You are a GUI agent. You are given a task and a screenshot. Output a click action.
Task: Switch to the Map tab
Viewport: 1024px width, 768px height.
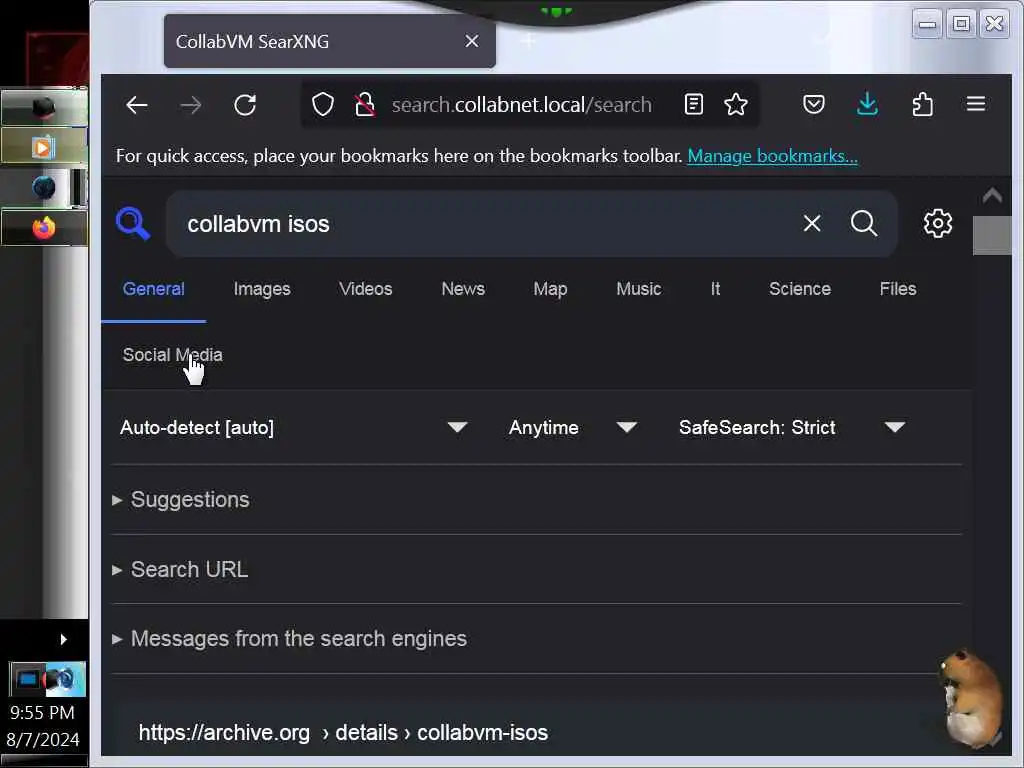tap(550, 289)
